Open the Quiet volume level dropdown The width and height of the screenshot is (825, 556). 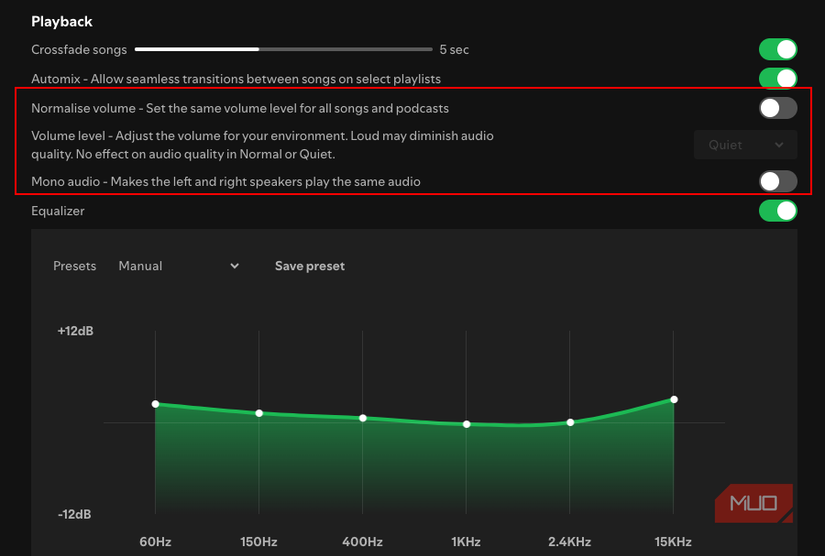point(746,145)
